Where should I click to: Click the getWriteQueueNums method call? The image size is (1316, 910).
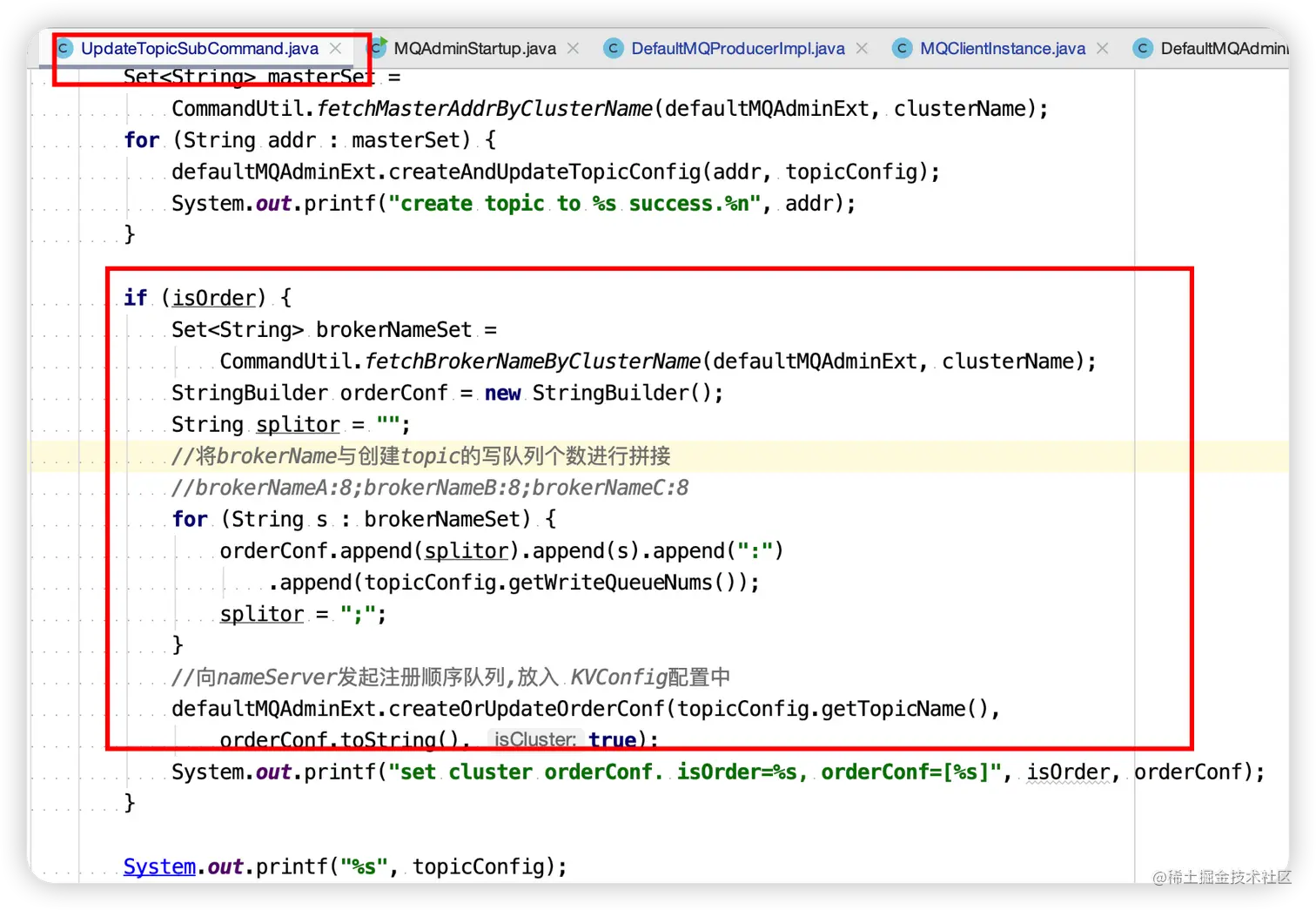pyautogui.click(x=610, y=583)
